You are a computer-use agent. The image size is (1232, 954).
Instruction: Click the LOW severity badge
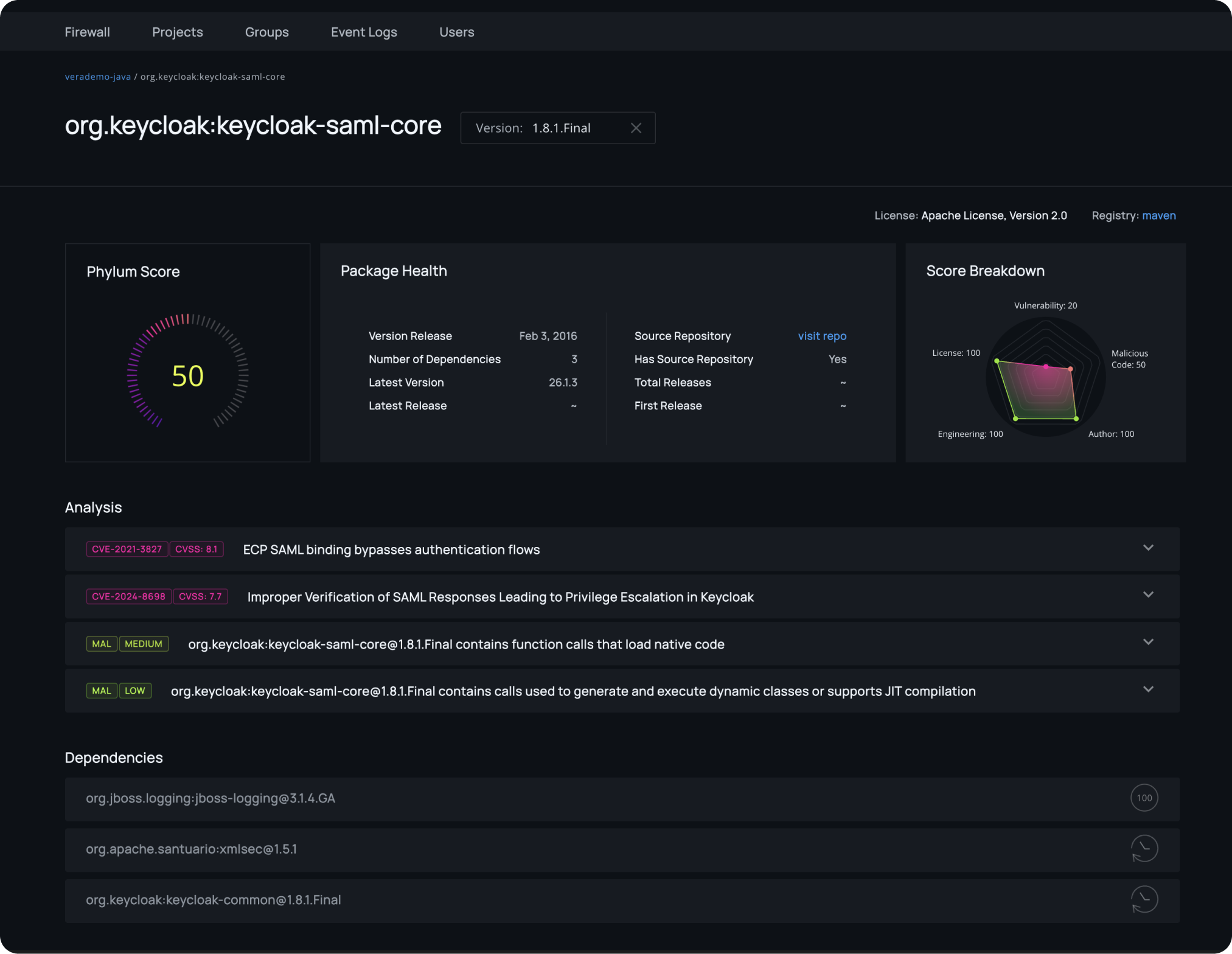(135, 691)
